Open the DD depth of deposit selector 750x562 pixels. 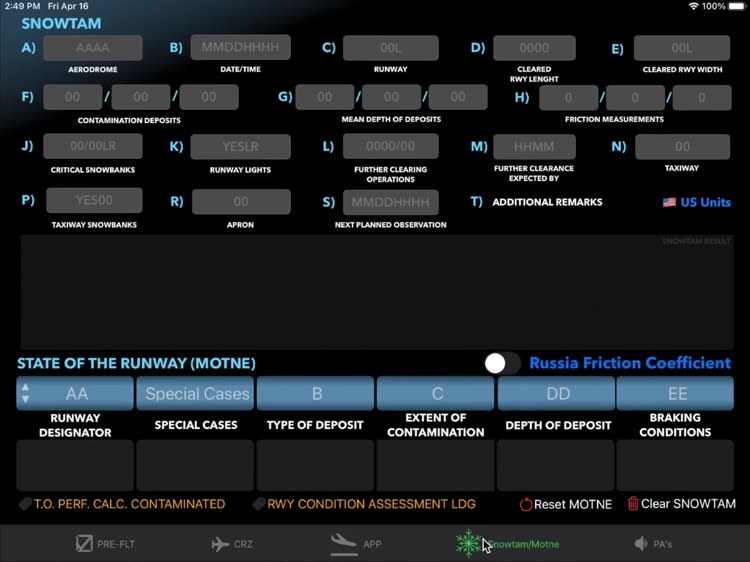pos(556,393)
